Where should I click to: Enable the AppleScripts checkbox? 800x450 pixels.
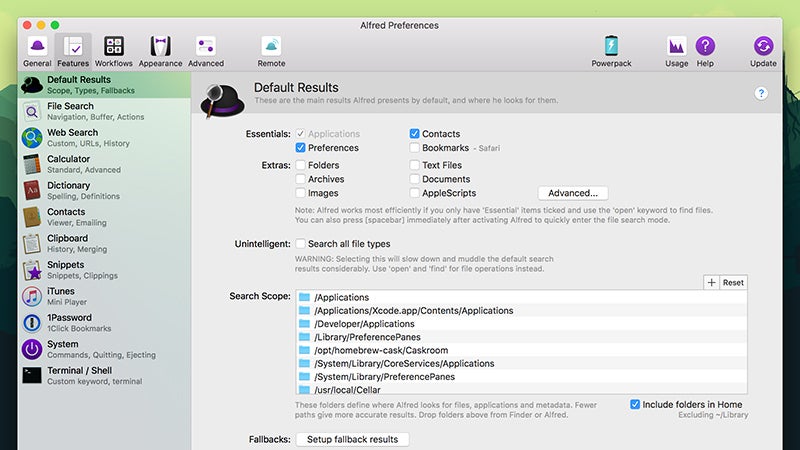click(x=414, y=193)
